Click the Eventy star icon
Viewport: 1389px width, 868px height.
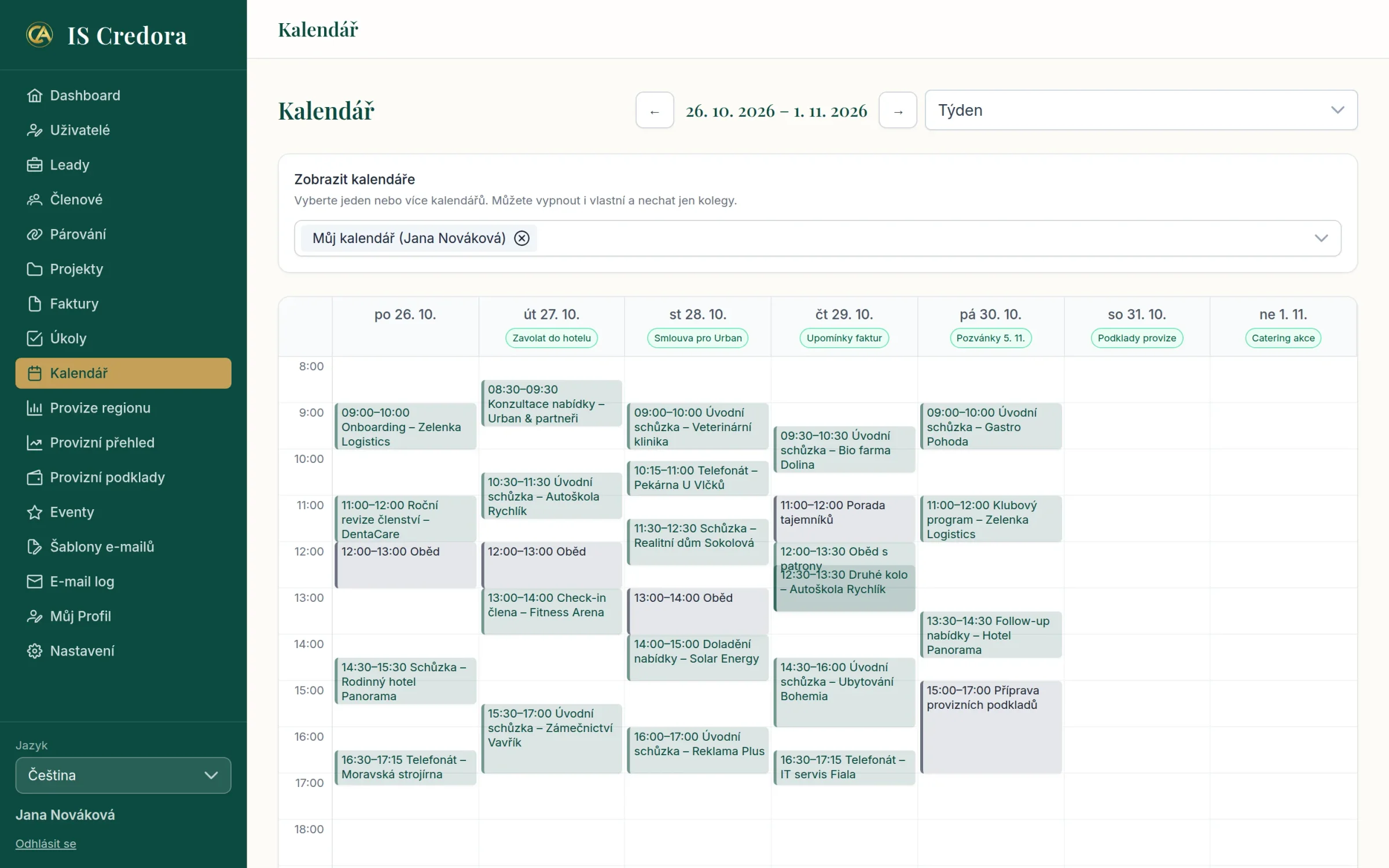pos(35,512)
